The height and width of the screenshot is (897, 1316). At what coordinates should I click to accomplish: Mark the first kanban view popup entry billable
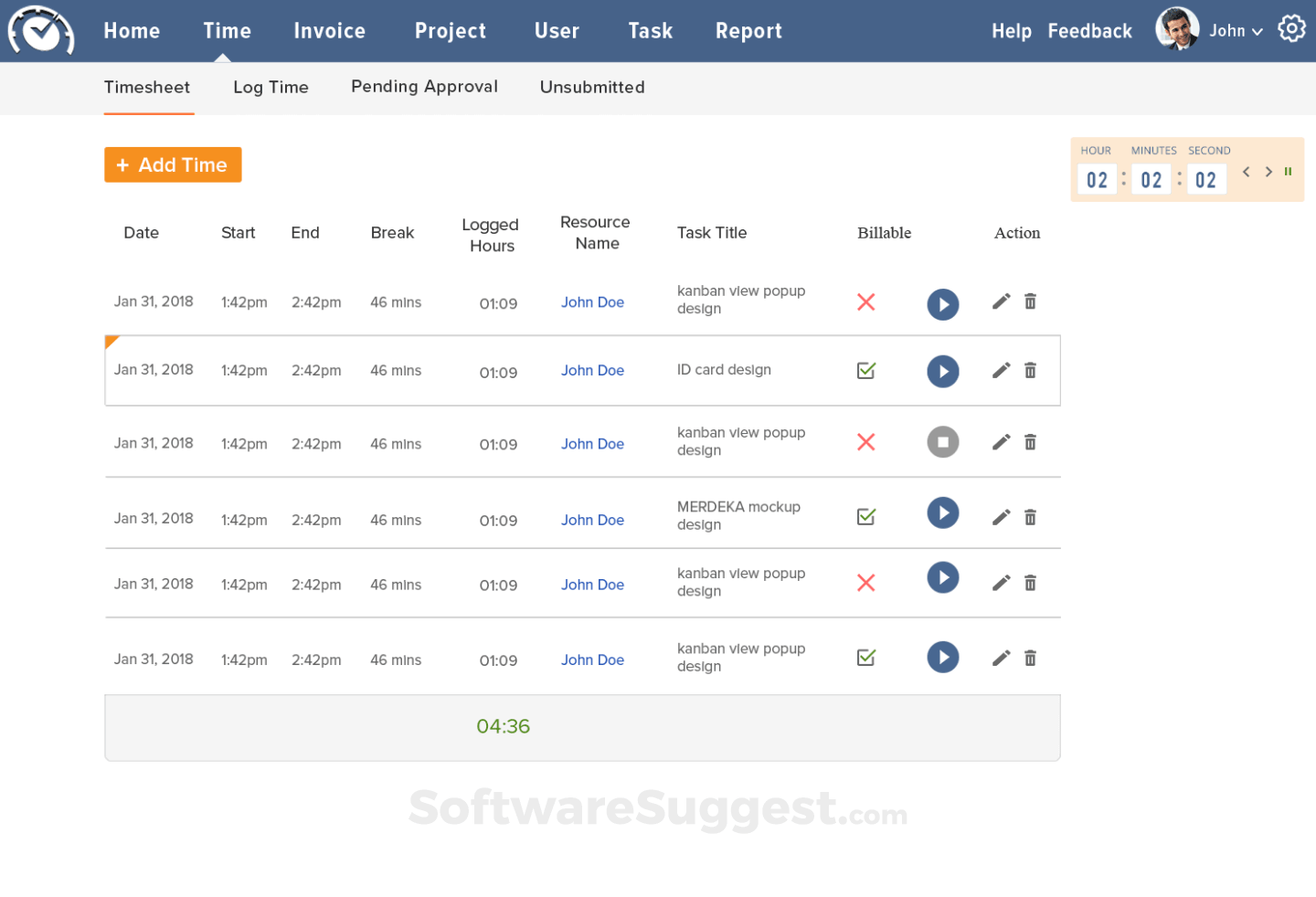pyautogui.click(x=865, y=301)
